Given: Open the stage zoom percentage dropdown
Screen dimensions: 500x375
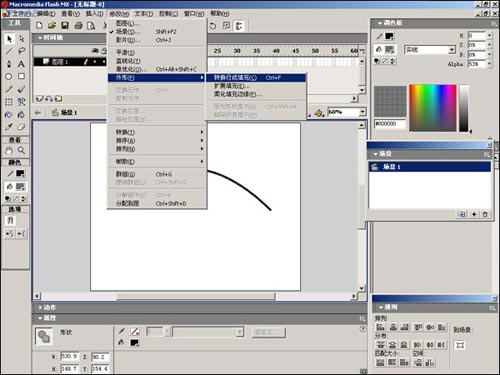Looking at the screenshot, I should click(x=363, y=112).
